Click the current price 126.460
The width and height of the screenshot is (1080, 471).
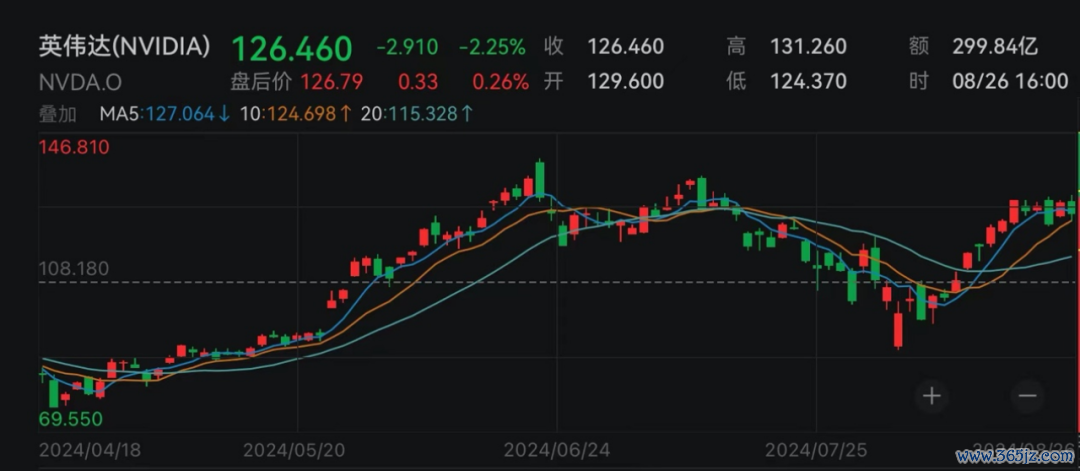tap(292, 48)
